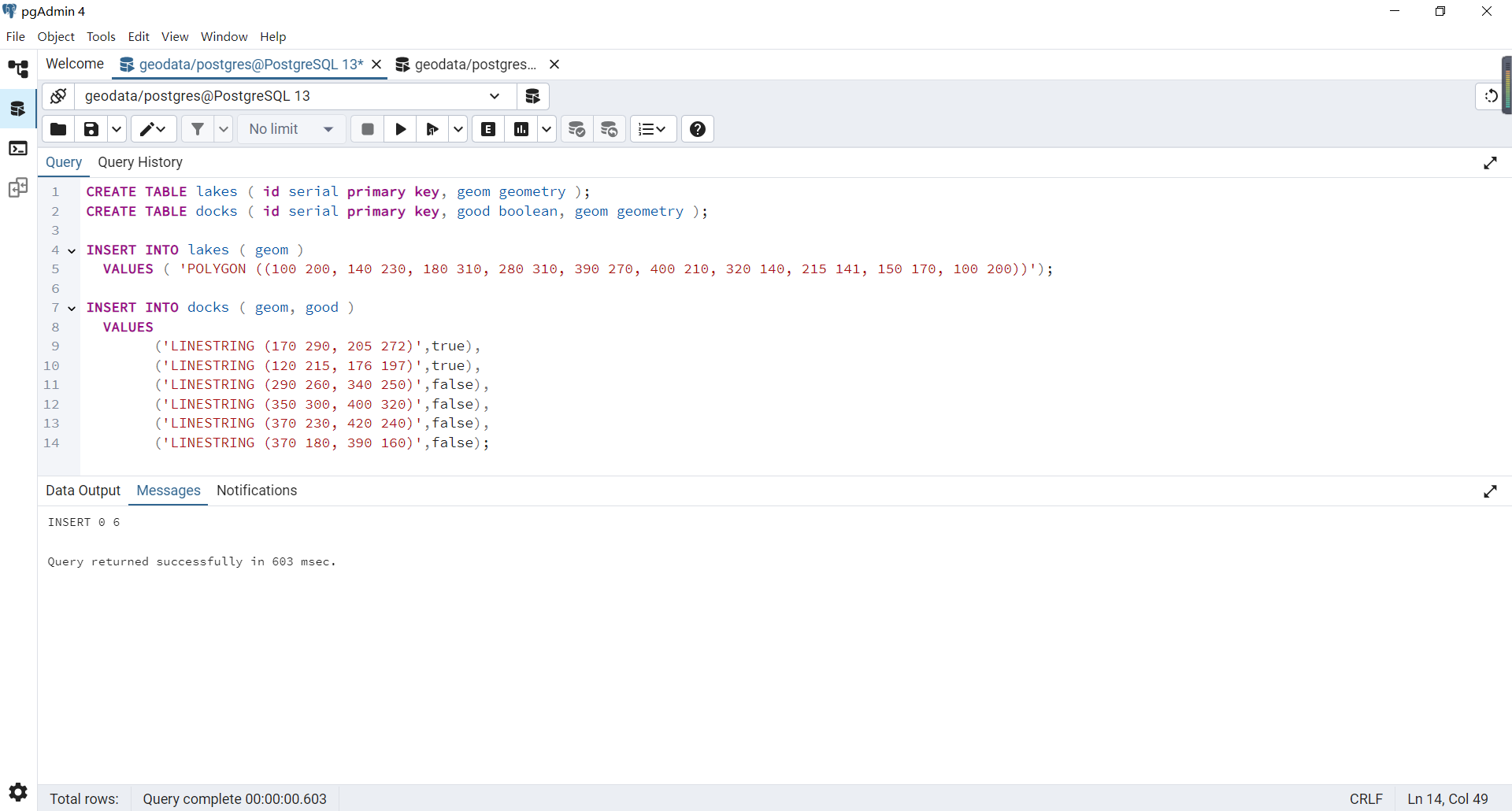Open the explain analyze options dropdown
1512x811 pixels.
click(x=547, y=129)
